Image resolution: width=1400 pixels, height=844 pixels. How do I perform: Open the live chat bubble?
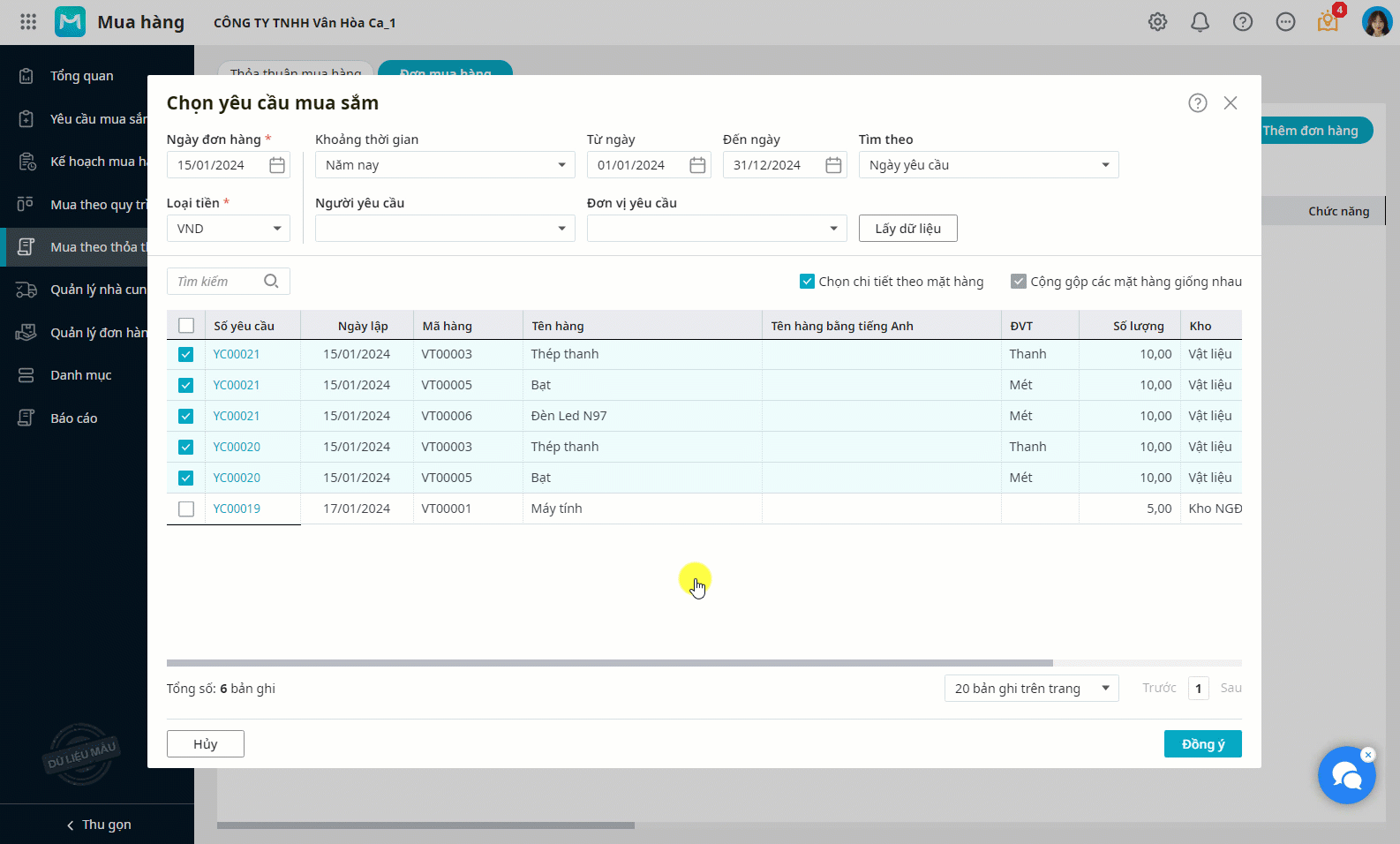[1346, 776]
